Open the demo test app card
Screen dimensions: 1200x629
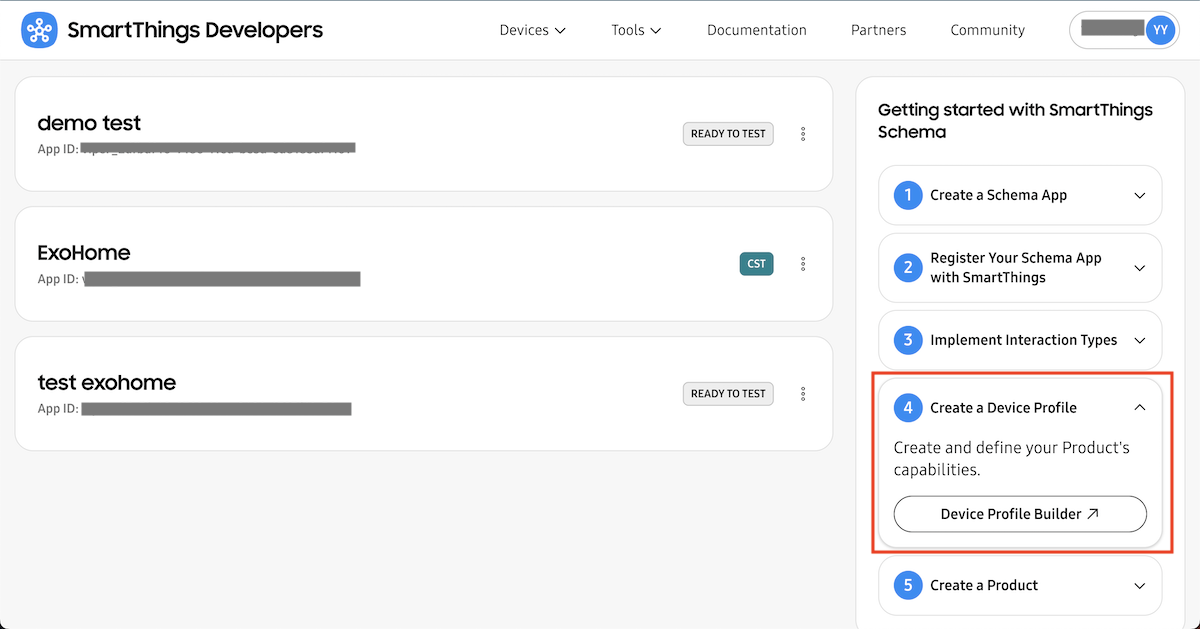coord(424,134)
